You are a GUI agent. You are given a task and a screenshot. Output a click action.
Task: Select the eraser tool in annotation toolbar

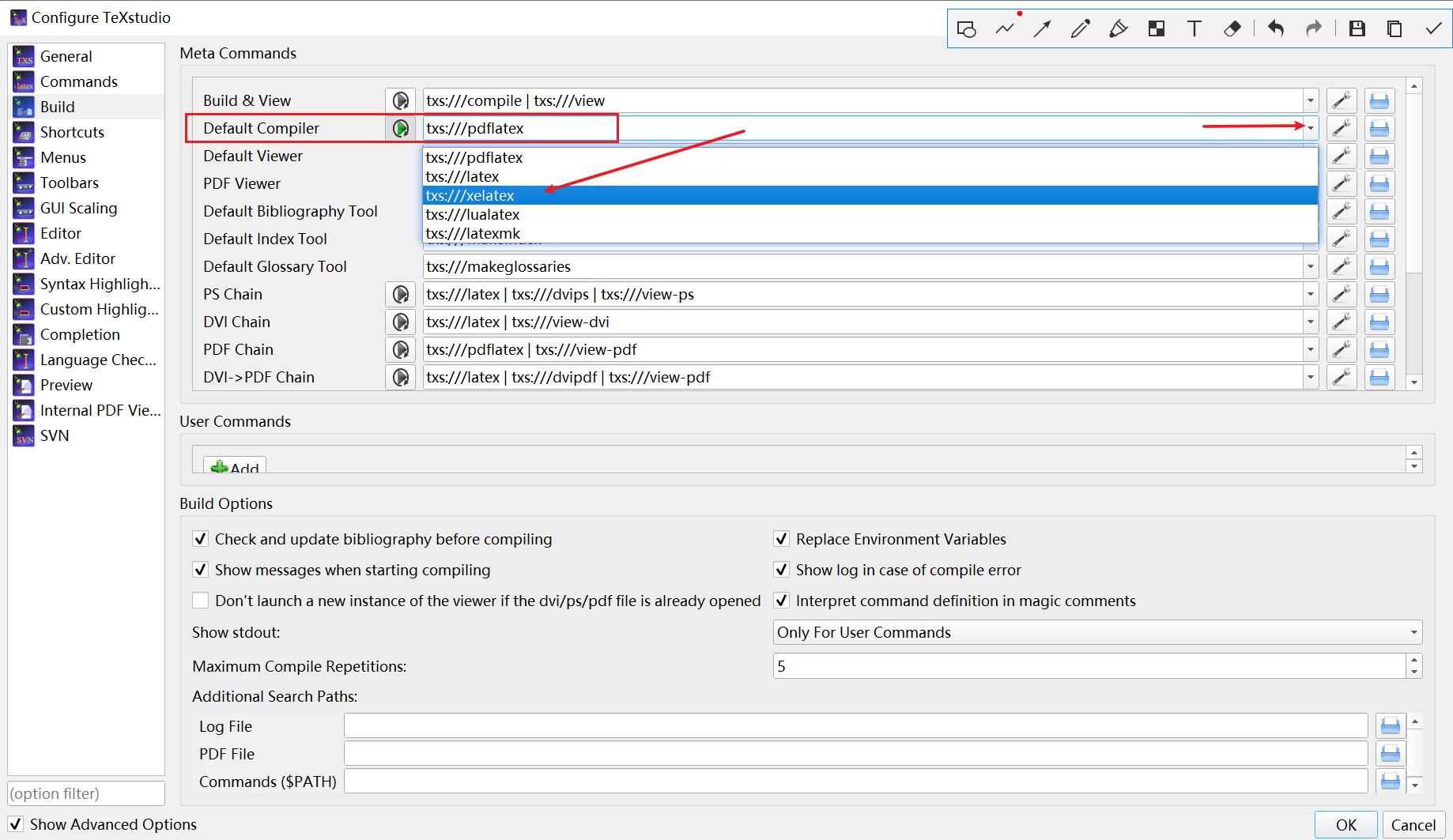[1232, 29]
